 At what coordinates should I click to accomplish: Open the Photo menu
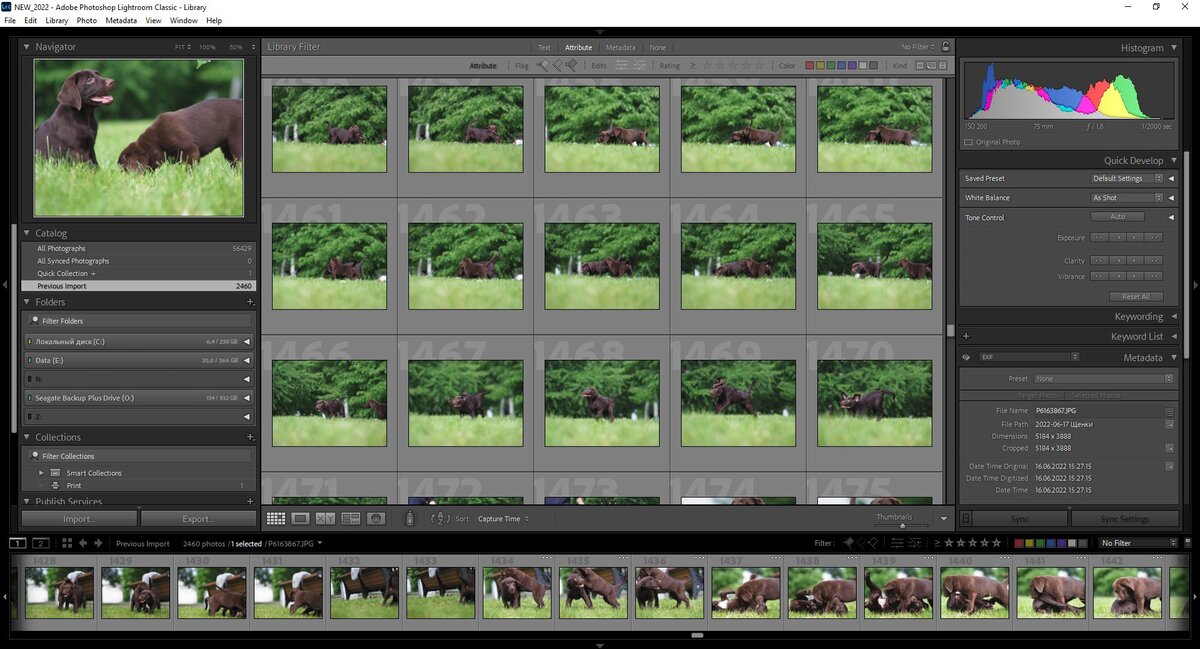point(87,20)
